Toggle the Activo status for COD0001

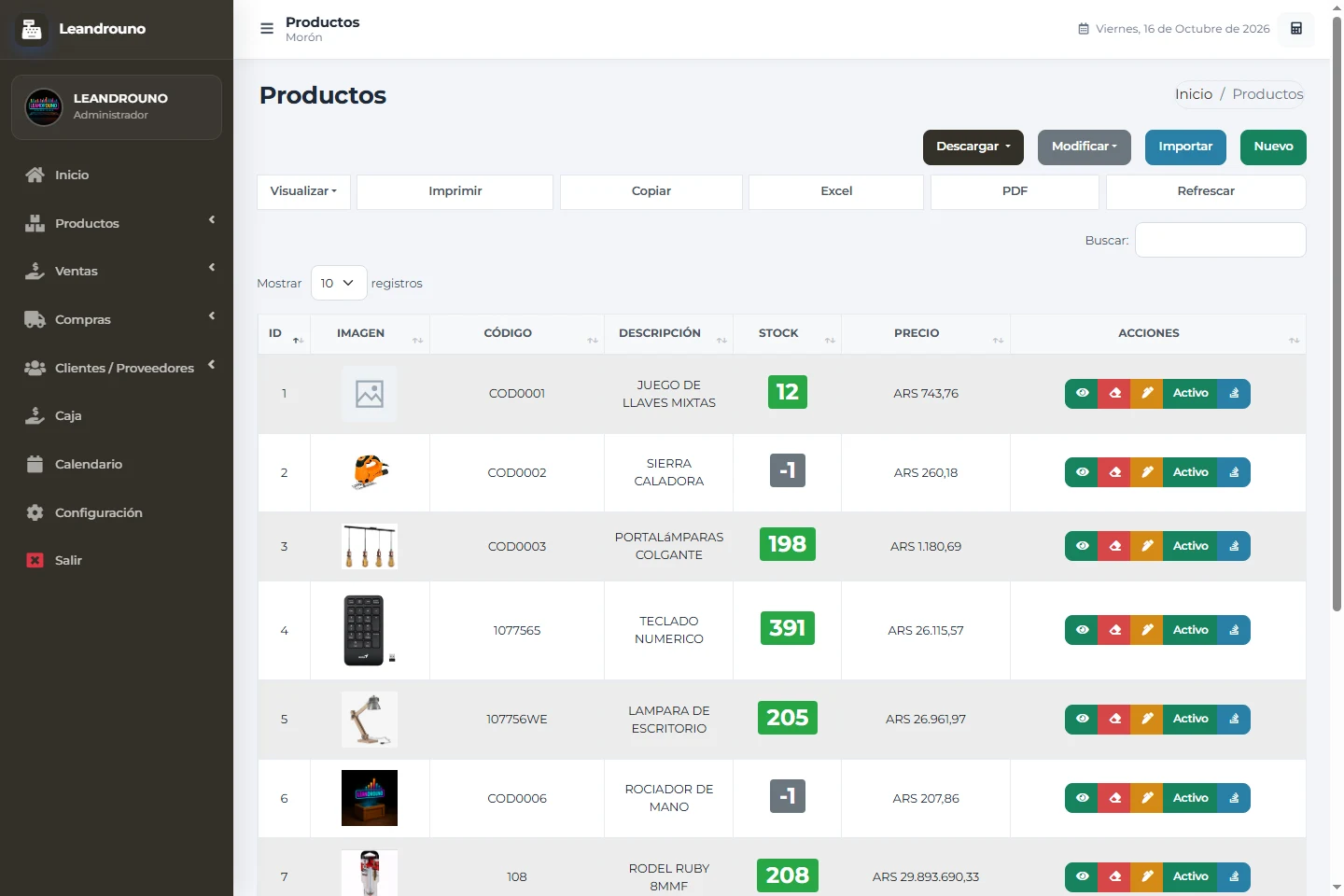1190,394
